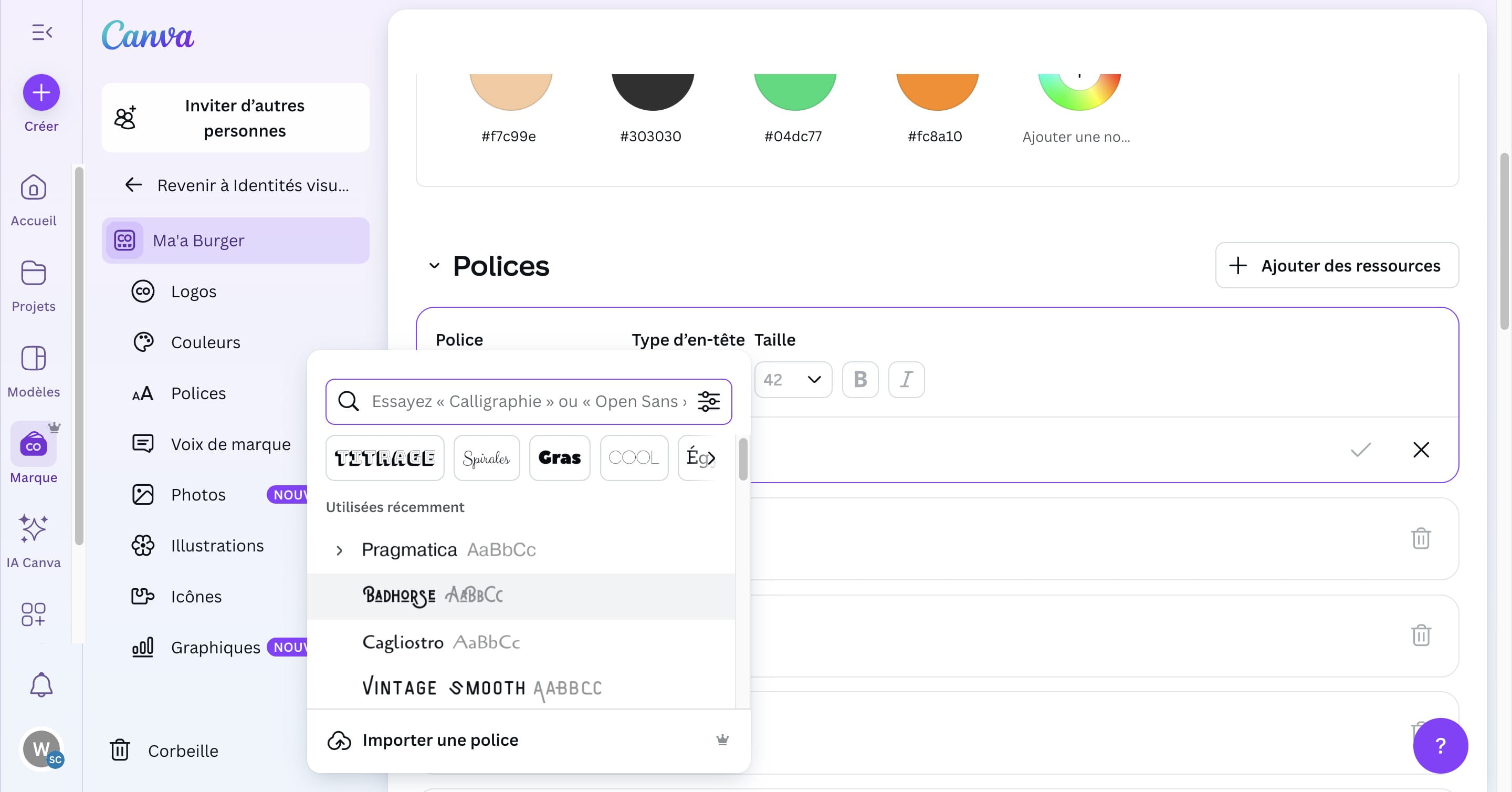Open the font filter settings icon
The height and width of the screenshot is (792, 1512).
(708, 402)
